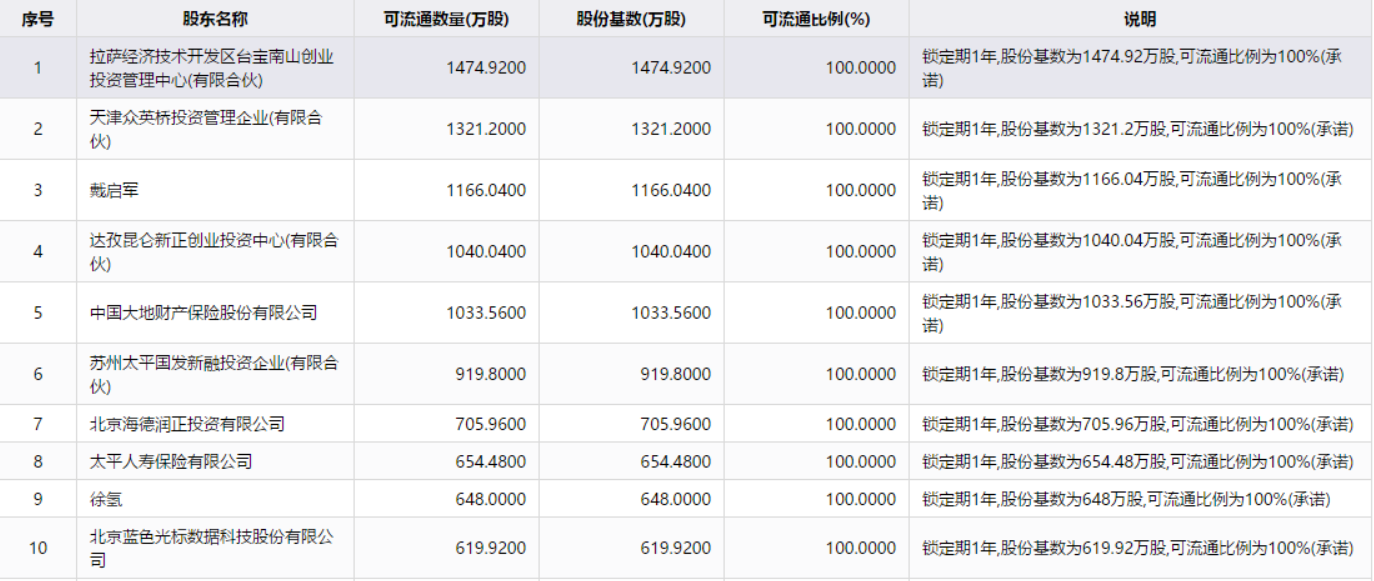This screenshot has height=581, width=1374.
Task: Click the 可流通比例(%) column header
Action: coord(816,19)
